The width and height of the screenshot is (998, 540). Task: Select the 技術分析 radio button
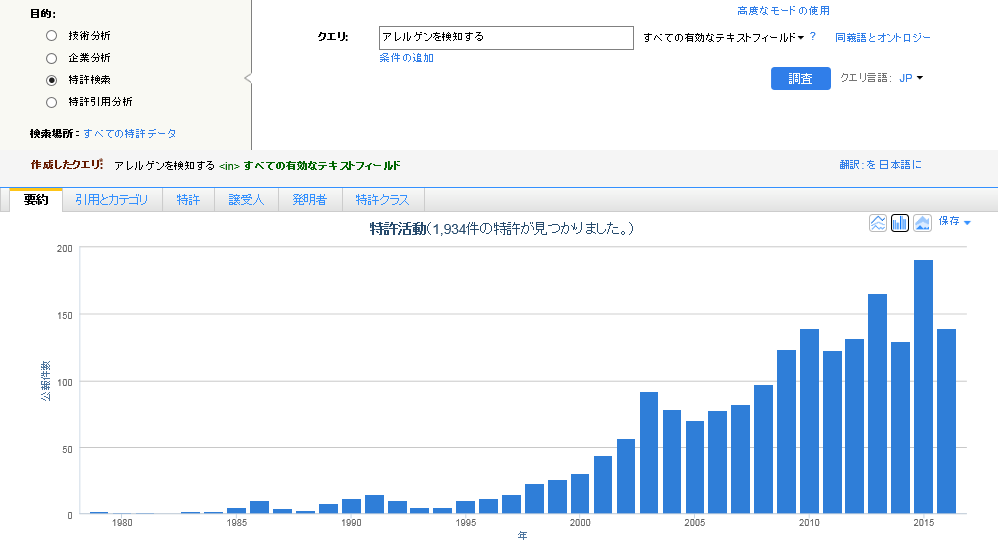click(52, 36)
